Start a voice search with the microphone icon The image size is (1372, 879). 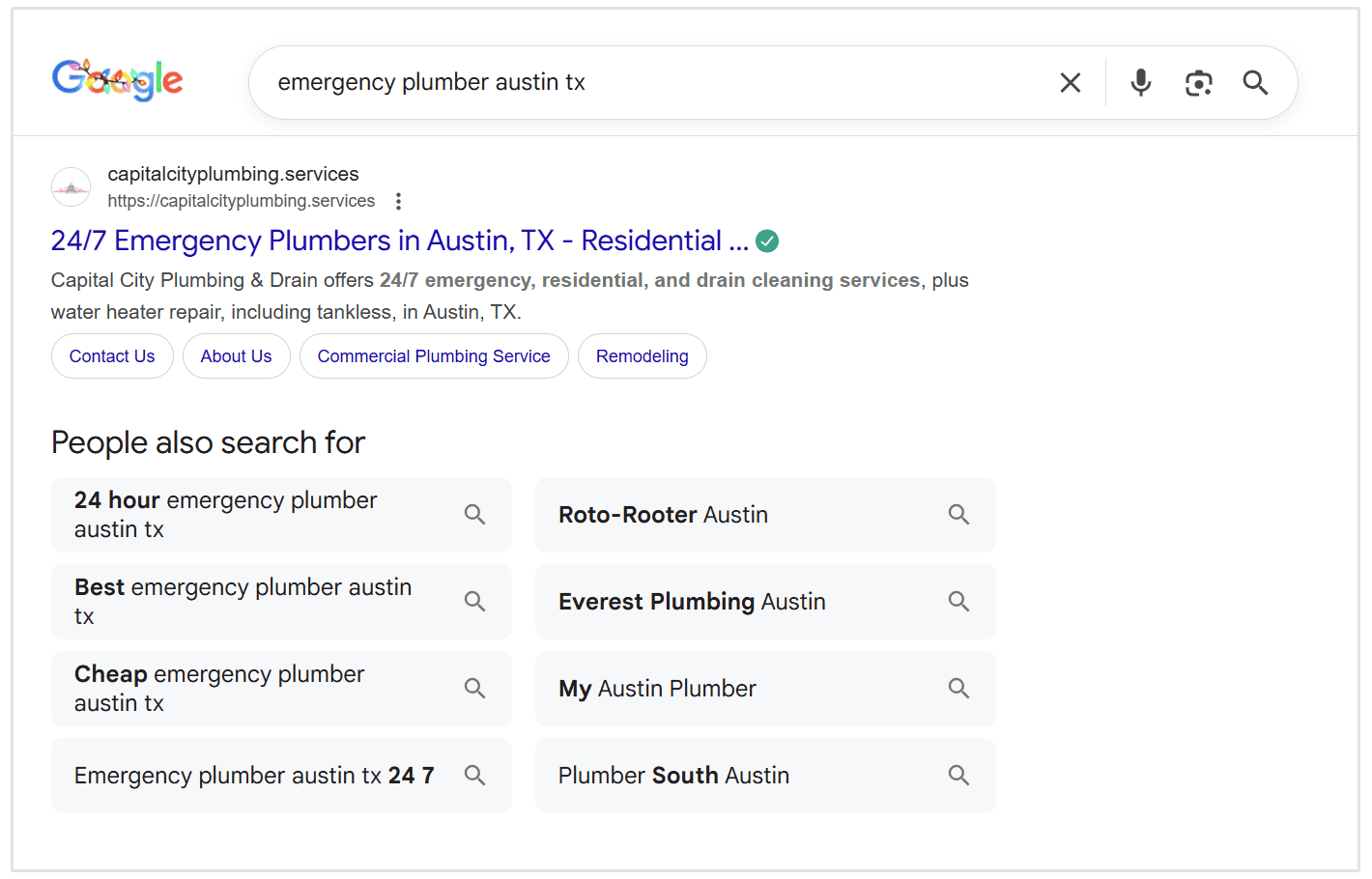(x=1141, y=82)
